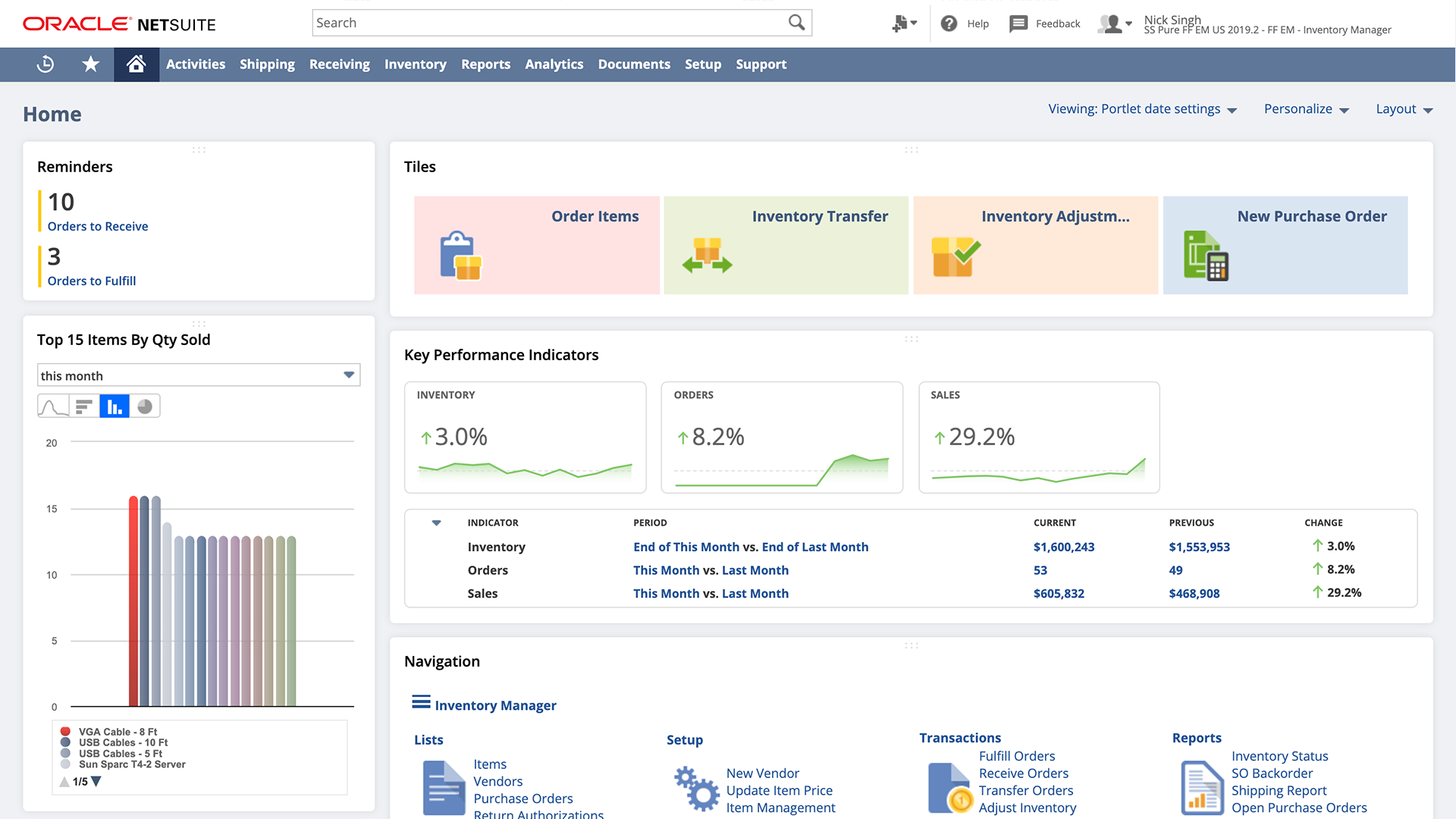Click the New Purchase Order tile
This screenshot has height=819, width=1456.
1285,244
